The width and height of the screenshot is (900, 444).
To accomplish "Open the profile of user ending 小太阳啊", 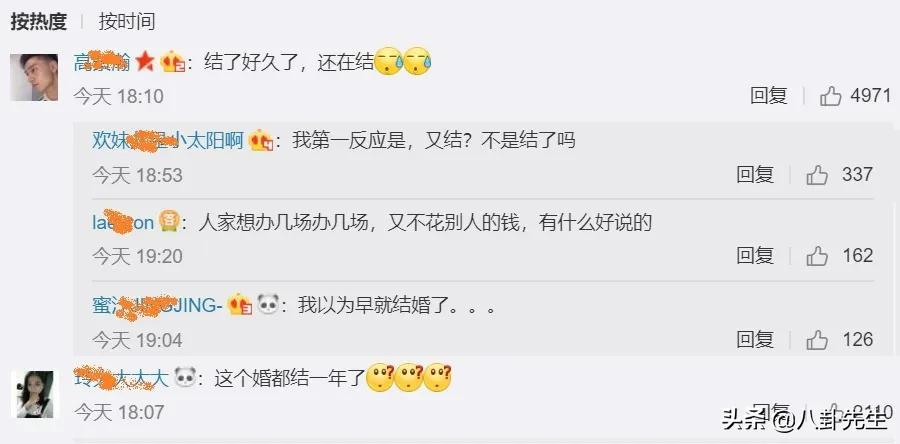I will [168, 140].
